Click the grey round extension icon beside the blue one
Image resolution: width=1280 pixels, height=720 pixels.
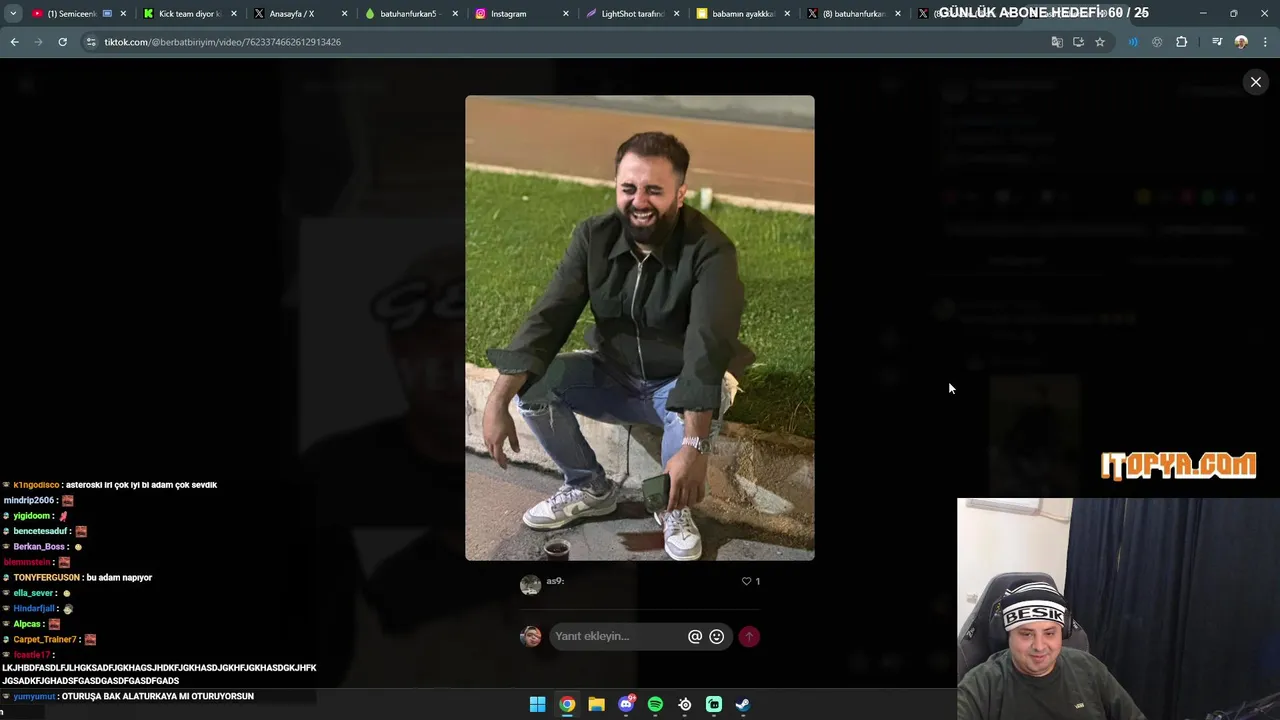[x=1157, y=42]
